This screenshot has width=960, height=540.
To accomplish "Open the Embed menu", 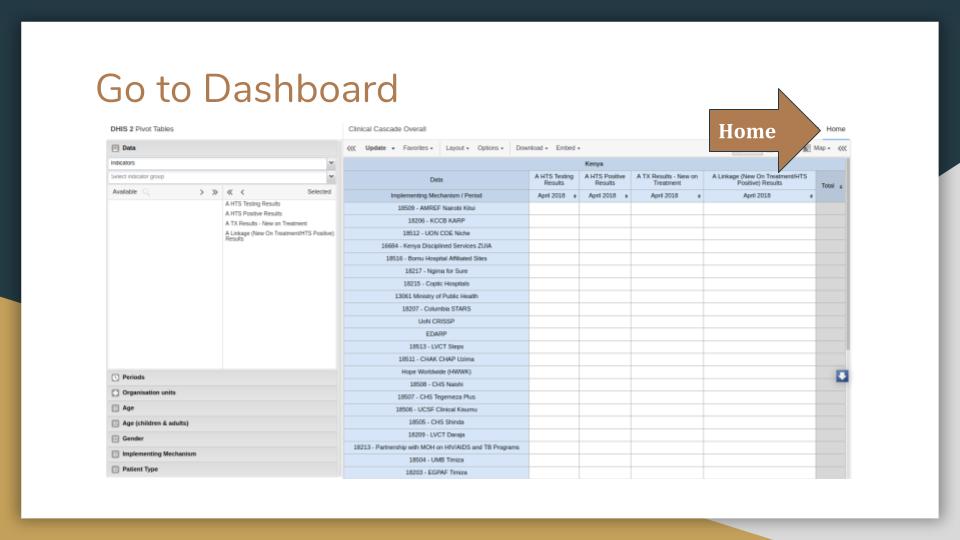I will click(568, 148).
